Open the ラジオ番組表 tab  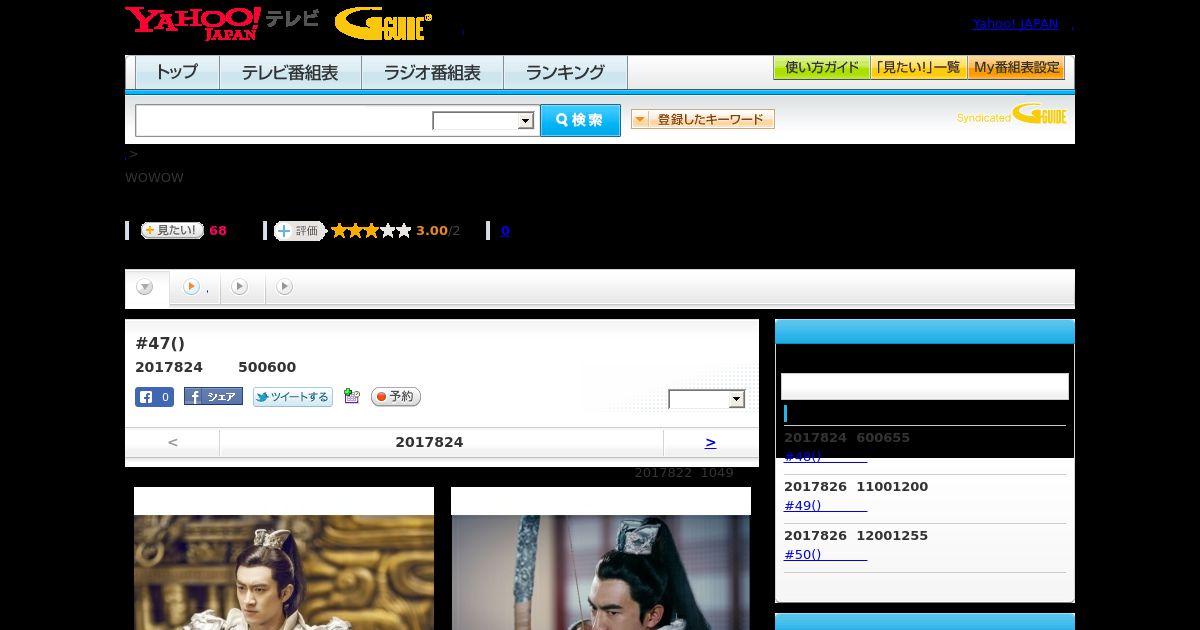point(432,72)
